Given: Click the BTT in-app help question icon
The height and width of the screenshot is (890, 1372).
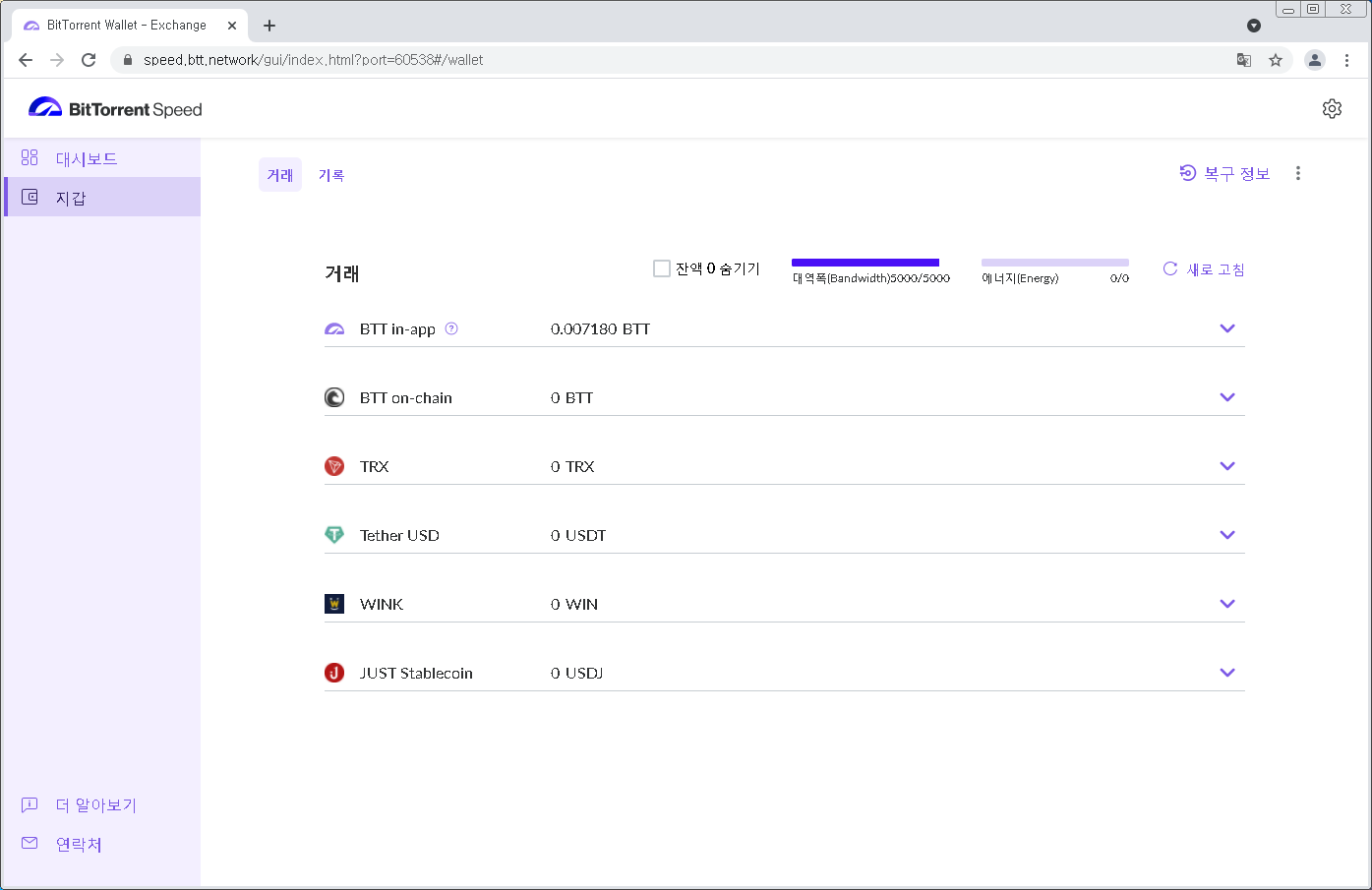Looking at the screenshot, I should pos(451,328).
